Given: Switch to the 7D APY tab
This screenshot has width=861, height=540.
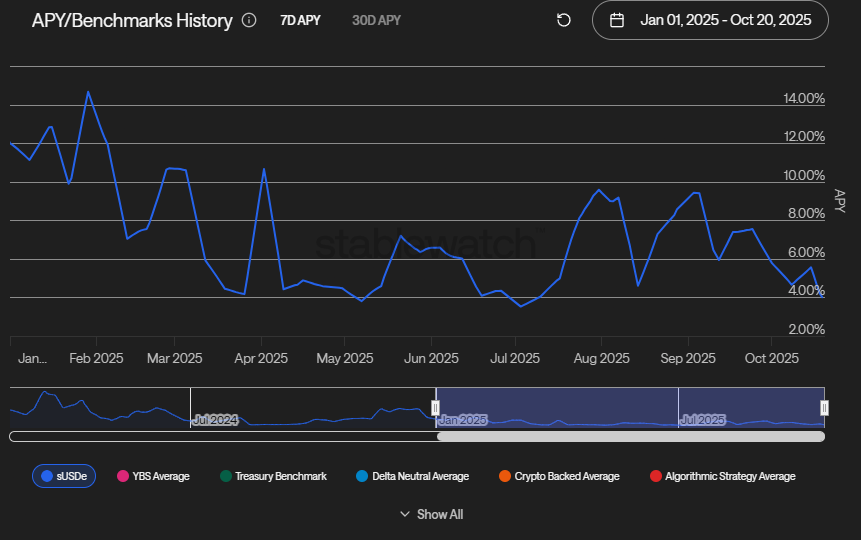Looking at the screenshot, I should click(300, 20).
